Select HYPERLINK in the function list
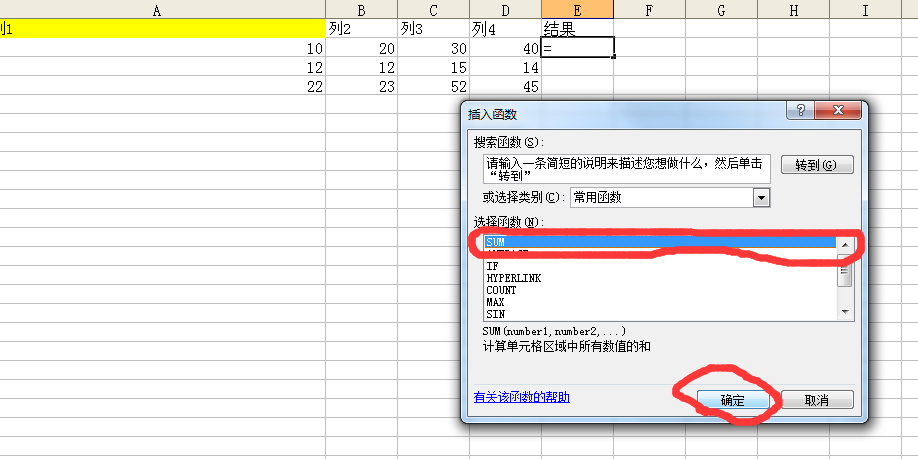 click(660, 278)
